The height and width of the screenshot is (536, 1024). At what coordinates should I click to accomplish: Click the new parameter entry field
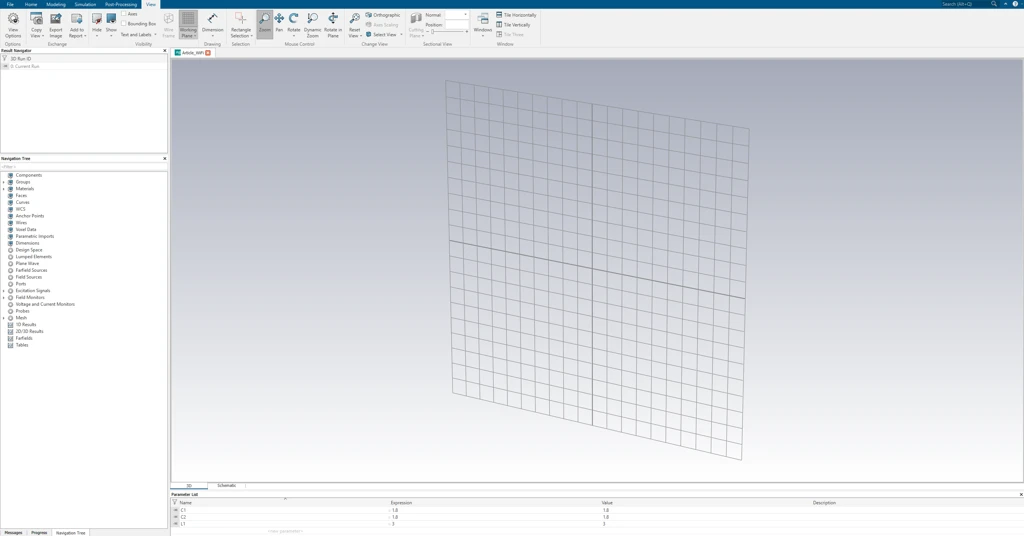(285, 531)
